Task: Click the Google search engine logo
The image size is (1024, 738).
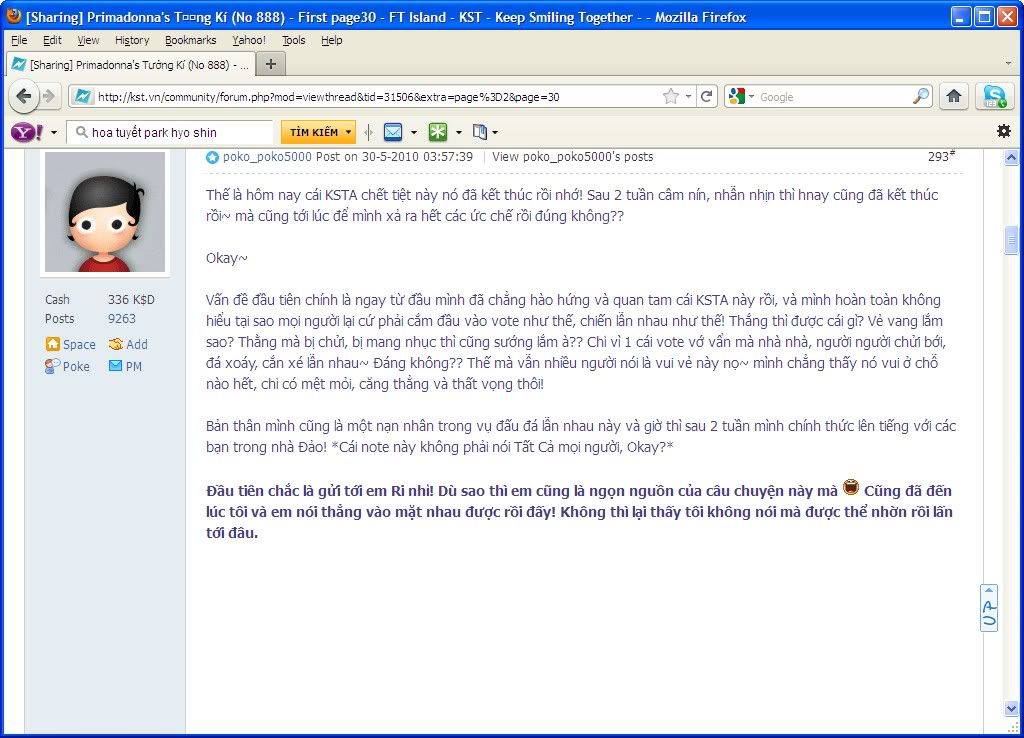Action: pyautogui.click(x=737, y=97)
